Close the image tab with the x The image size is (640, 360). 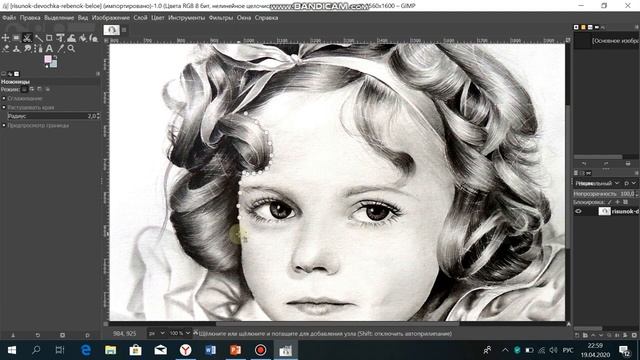point(124,29)
